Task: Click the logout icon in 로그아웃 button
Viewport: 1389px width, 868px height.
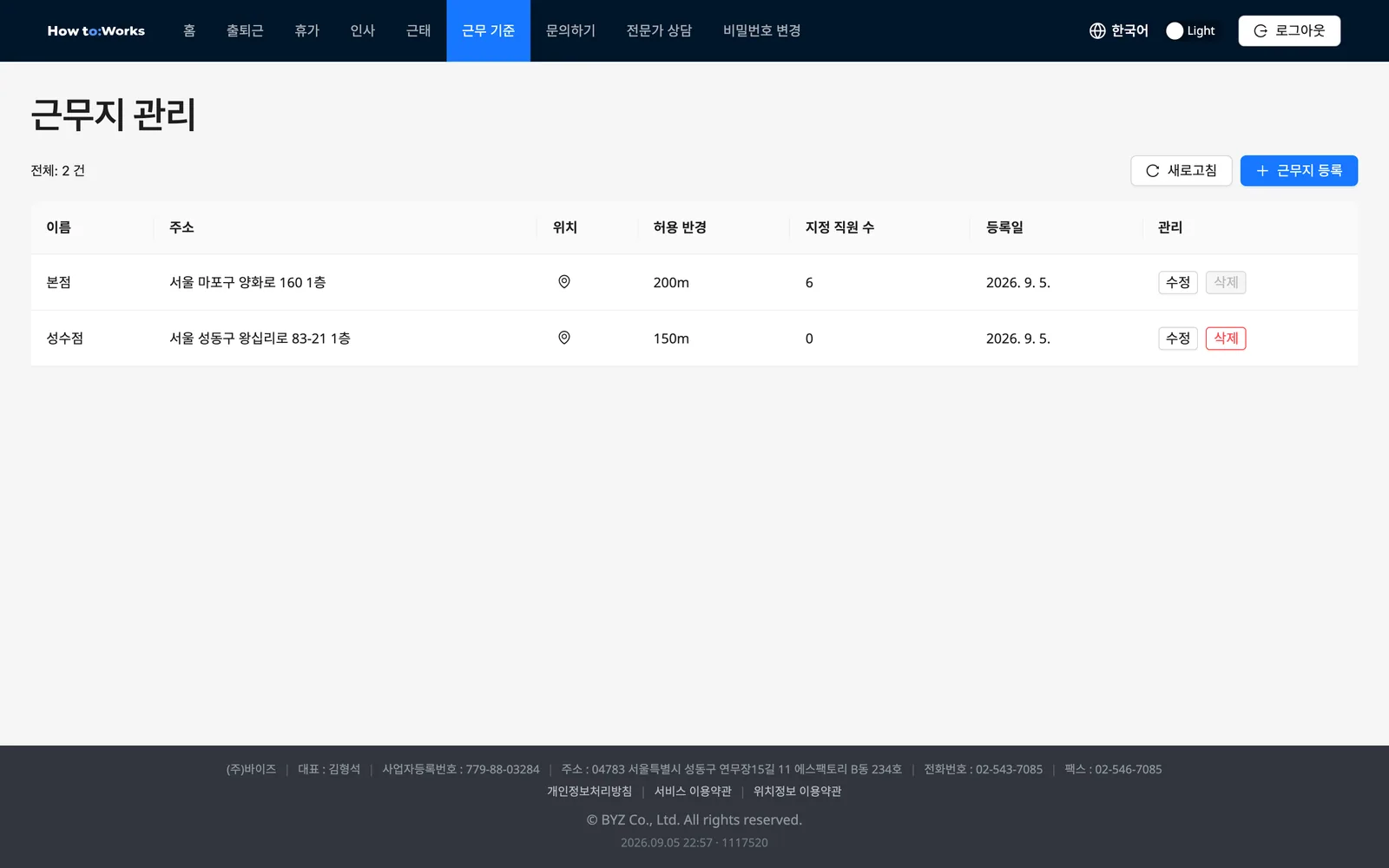Action: (x=1261, y=30)
